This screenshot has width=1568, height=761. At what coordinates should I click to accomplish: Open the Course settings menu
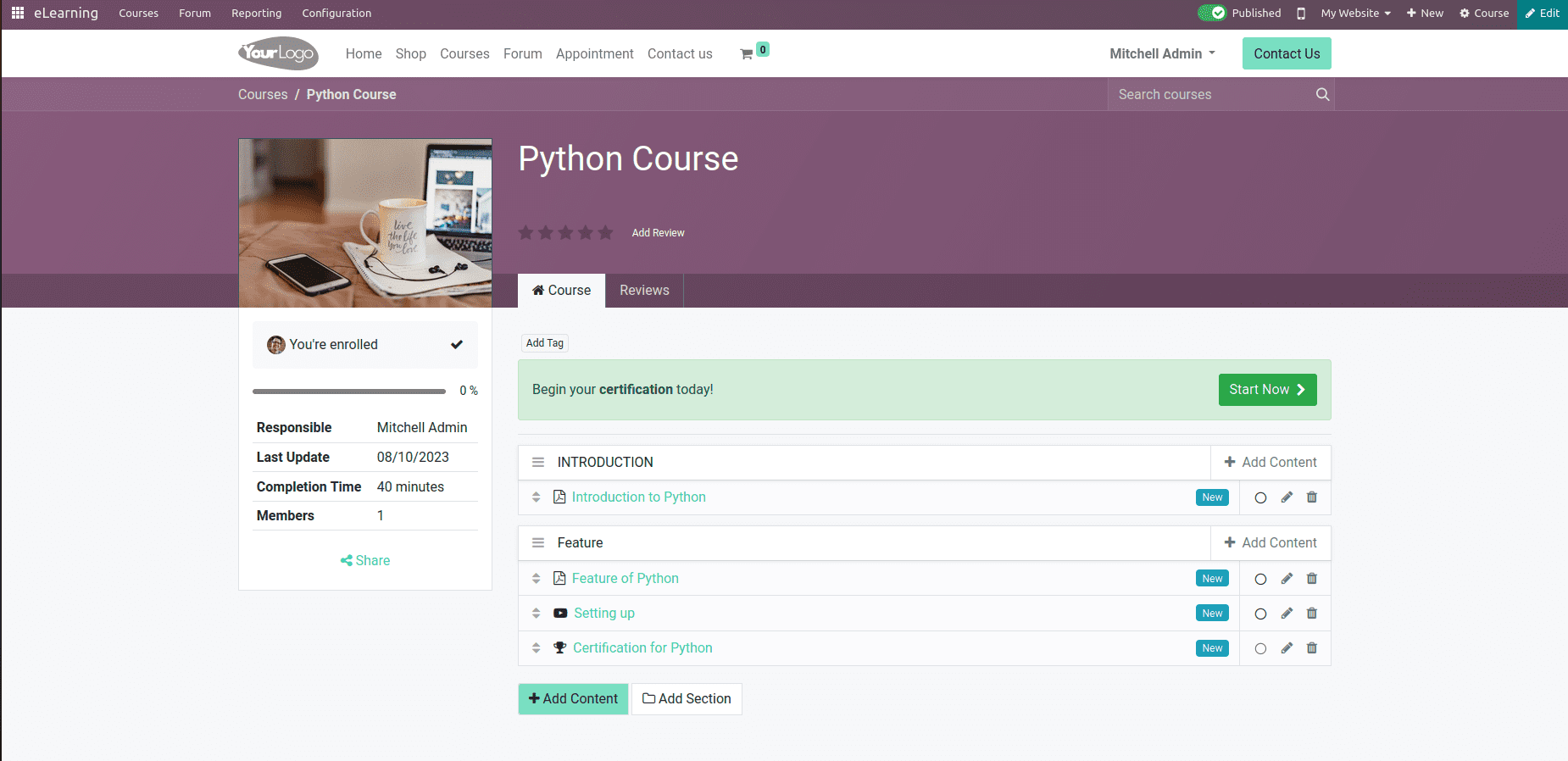(1484, 14)
